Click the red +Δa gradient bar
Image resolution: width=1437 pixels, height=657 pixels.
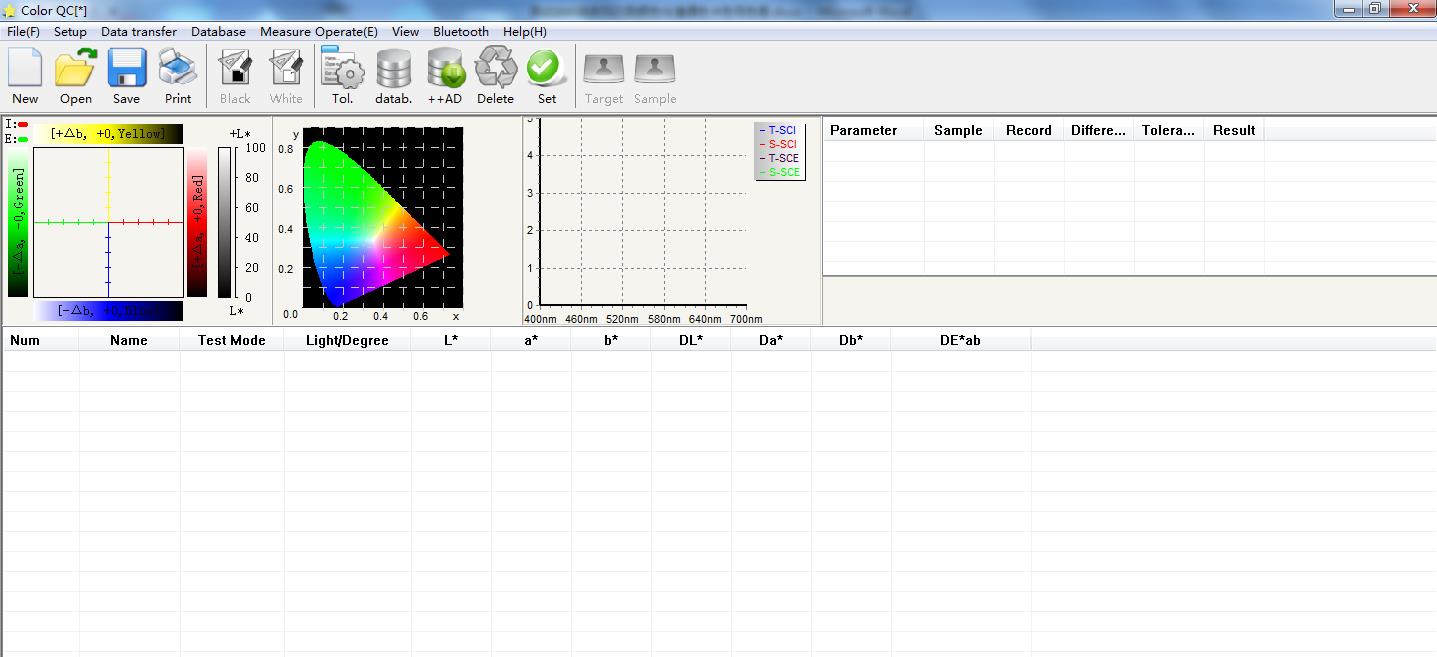point(198,222)
